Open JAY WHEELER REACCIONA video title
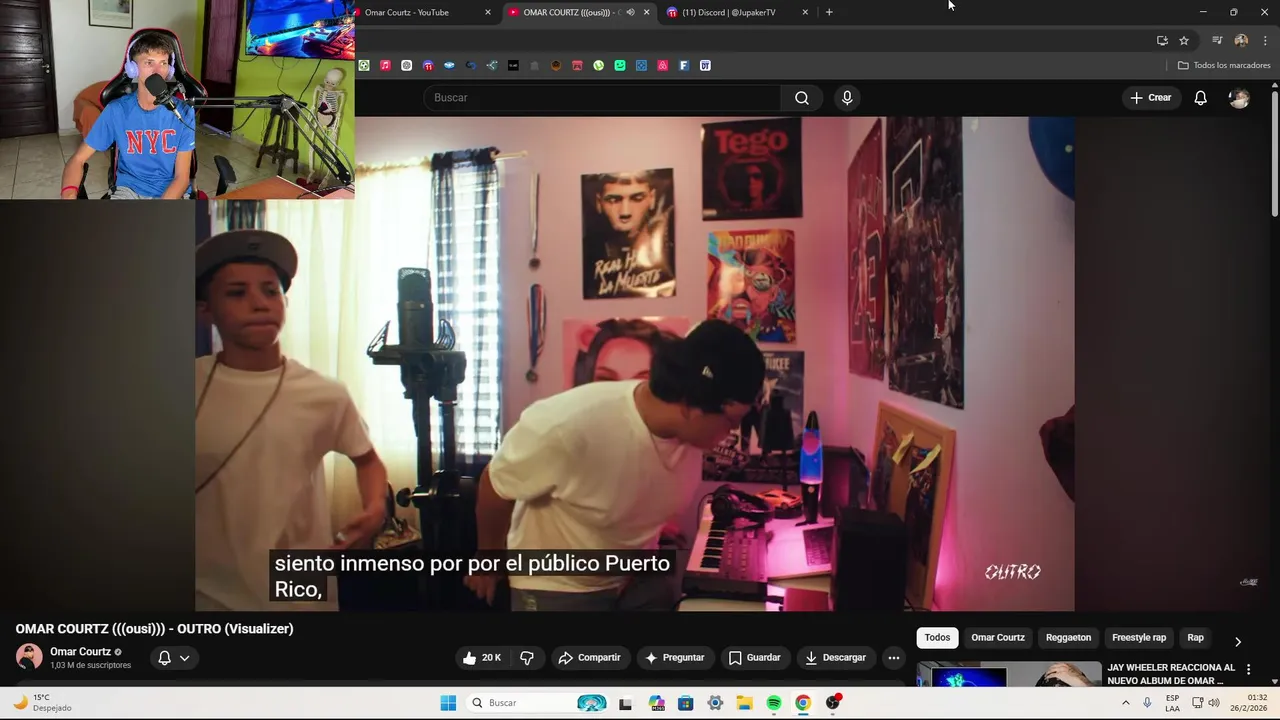The width and height of the screenshot is (1280, 720). [x=1171, y=674]
